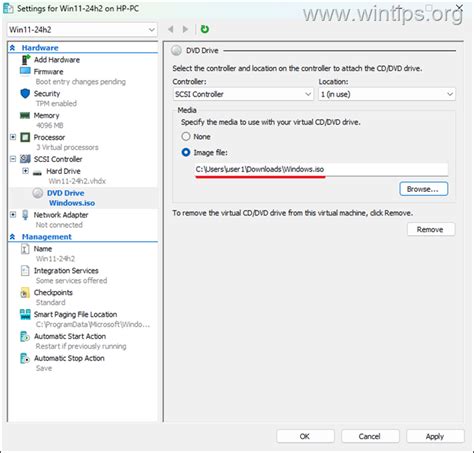The width and height of the screenshot is (474, 453).
Task: Select the DVD Drive tree item
Action: [x=66, y=193]
